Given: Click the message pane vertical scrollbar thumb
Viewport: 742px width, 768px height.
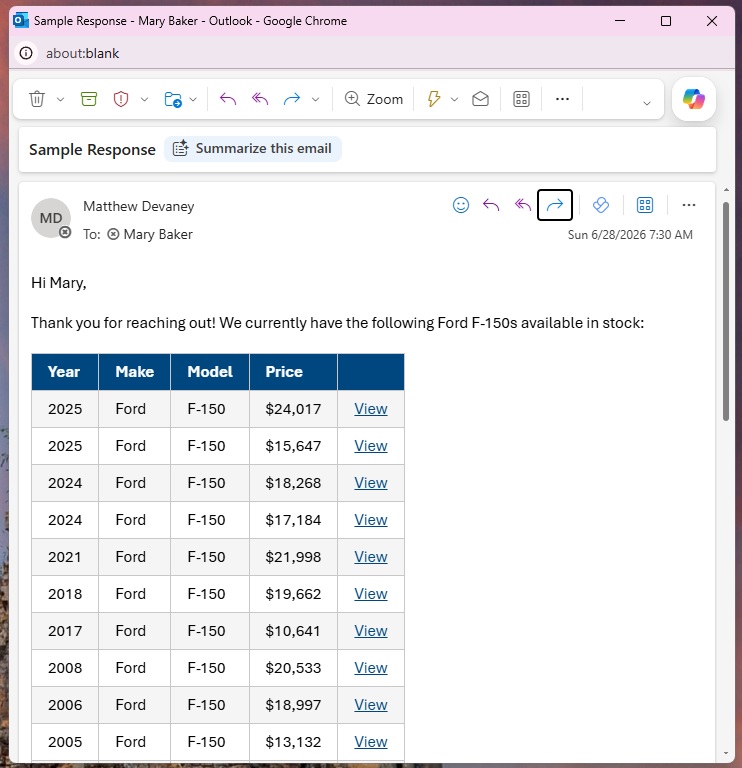Looking at the screenshot, I should point(726,311).
